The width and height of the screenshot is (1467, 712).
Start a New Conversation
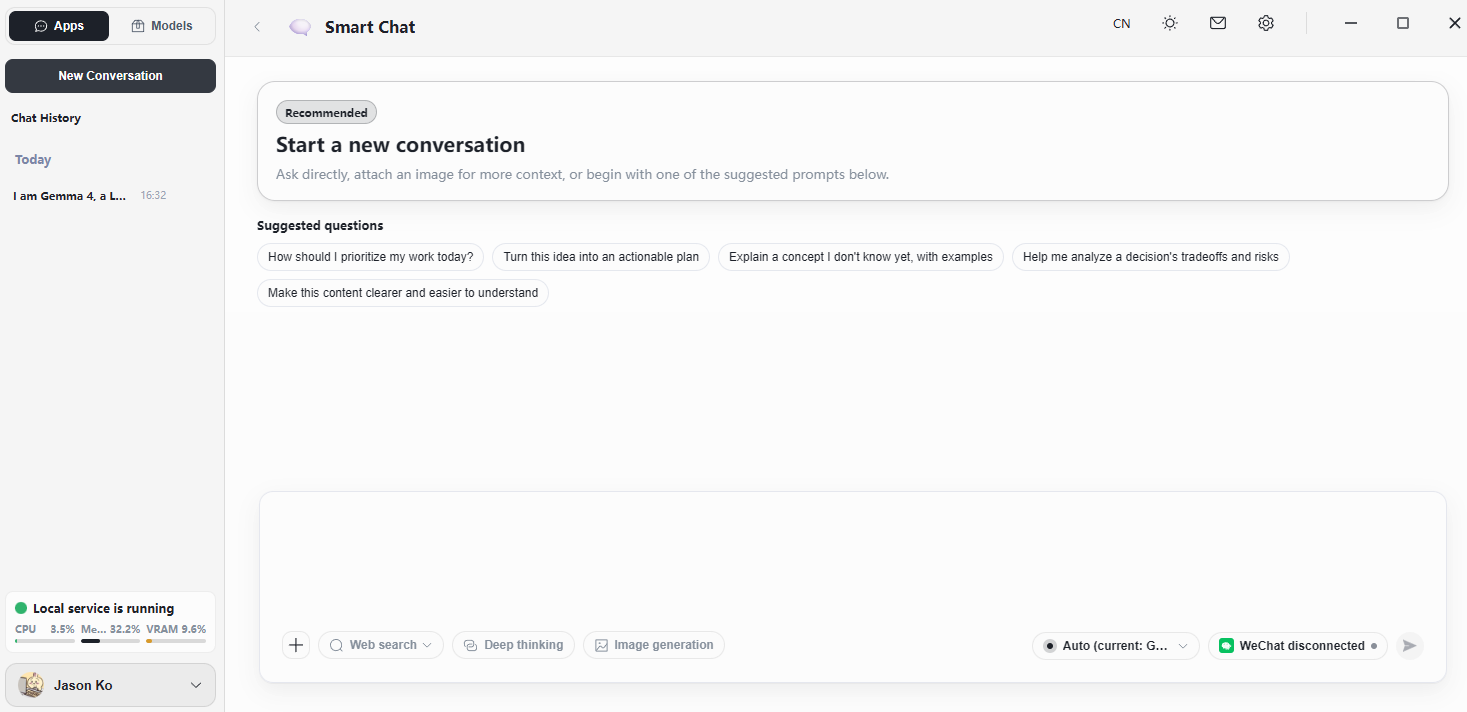pos(110,76)
